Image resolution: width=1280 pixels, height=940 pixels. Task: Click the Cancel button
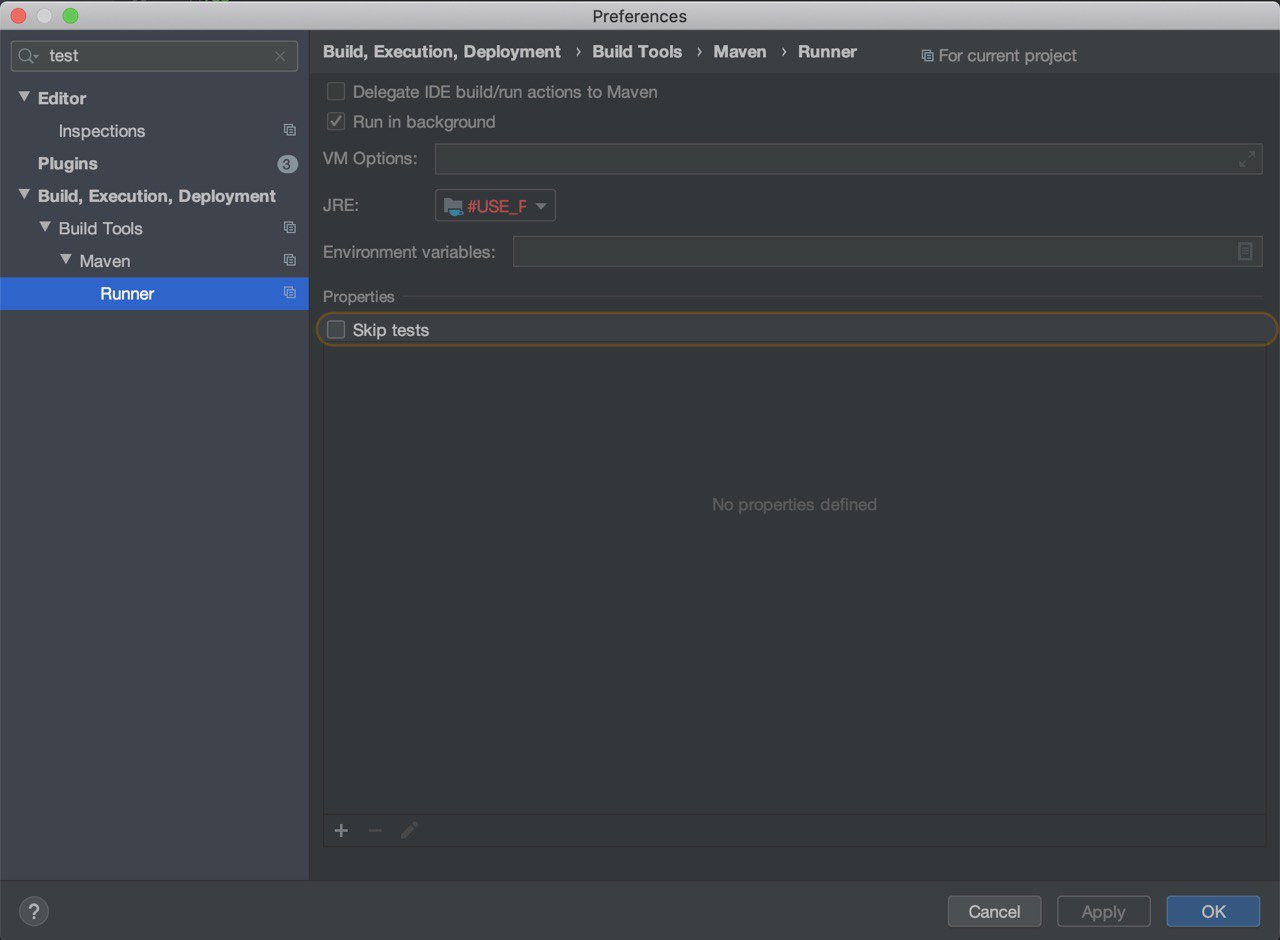click(995, 911)
